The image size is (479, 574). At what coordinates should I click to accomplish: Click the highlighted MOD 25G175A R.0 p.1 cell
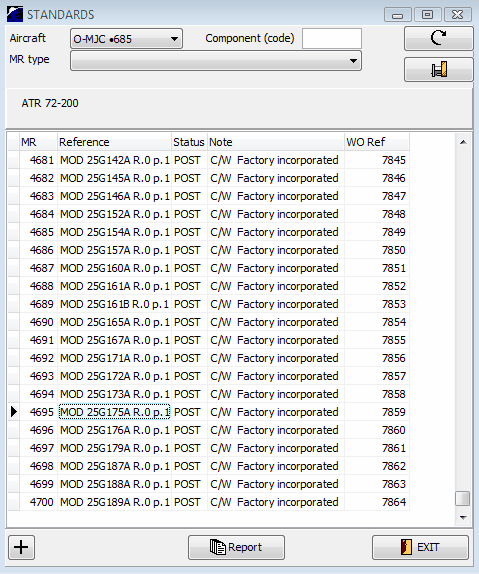click(114, 412)
